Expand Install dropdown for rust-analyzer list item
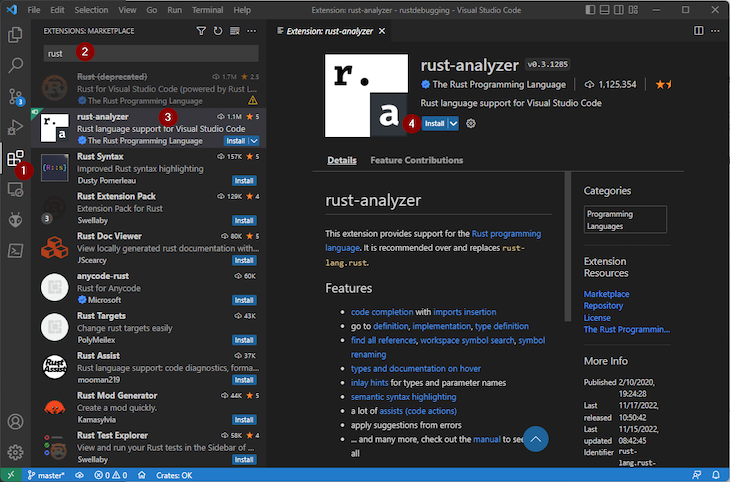This screenshot has height=482, width=730. coord(254,141)
